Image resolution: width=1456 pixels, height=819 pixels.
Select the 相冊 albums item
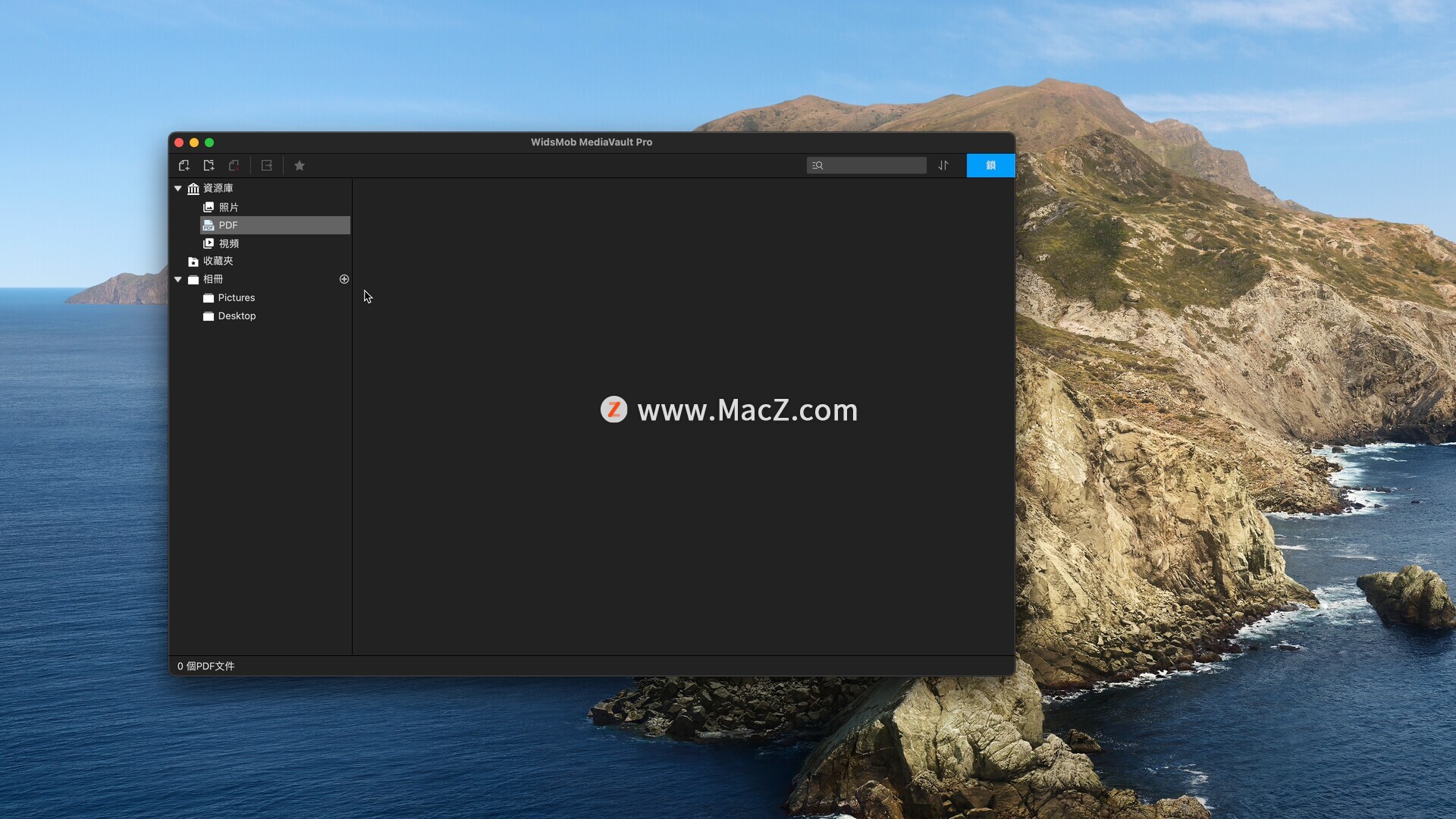coord(205,279)
